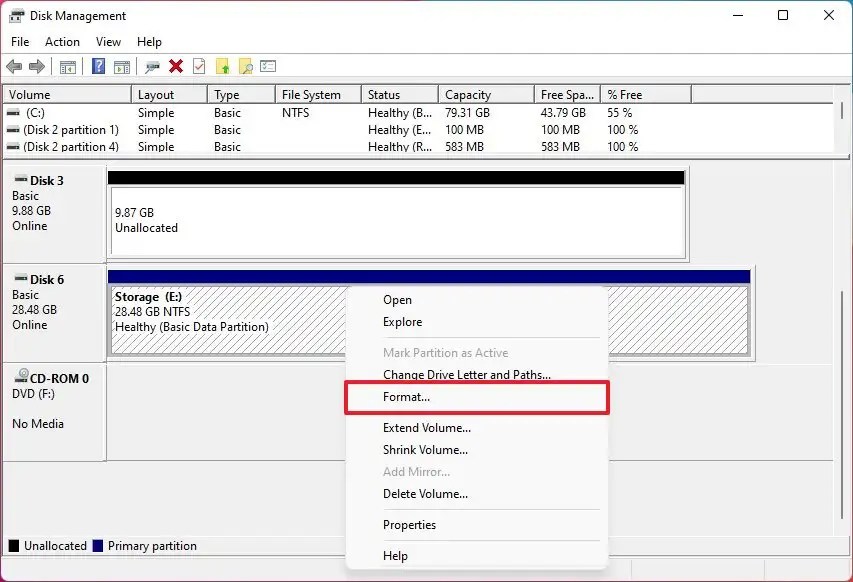Open the View menu
Screen dimensions: 853x582
coord(108,42)
